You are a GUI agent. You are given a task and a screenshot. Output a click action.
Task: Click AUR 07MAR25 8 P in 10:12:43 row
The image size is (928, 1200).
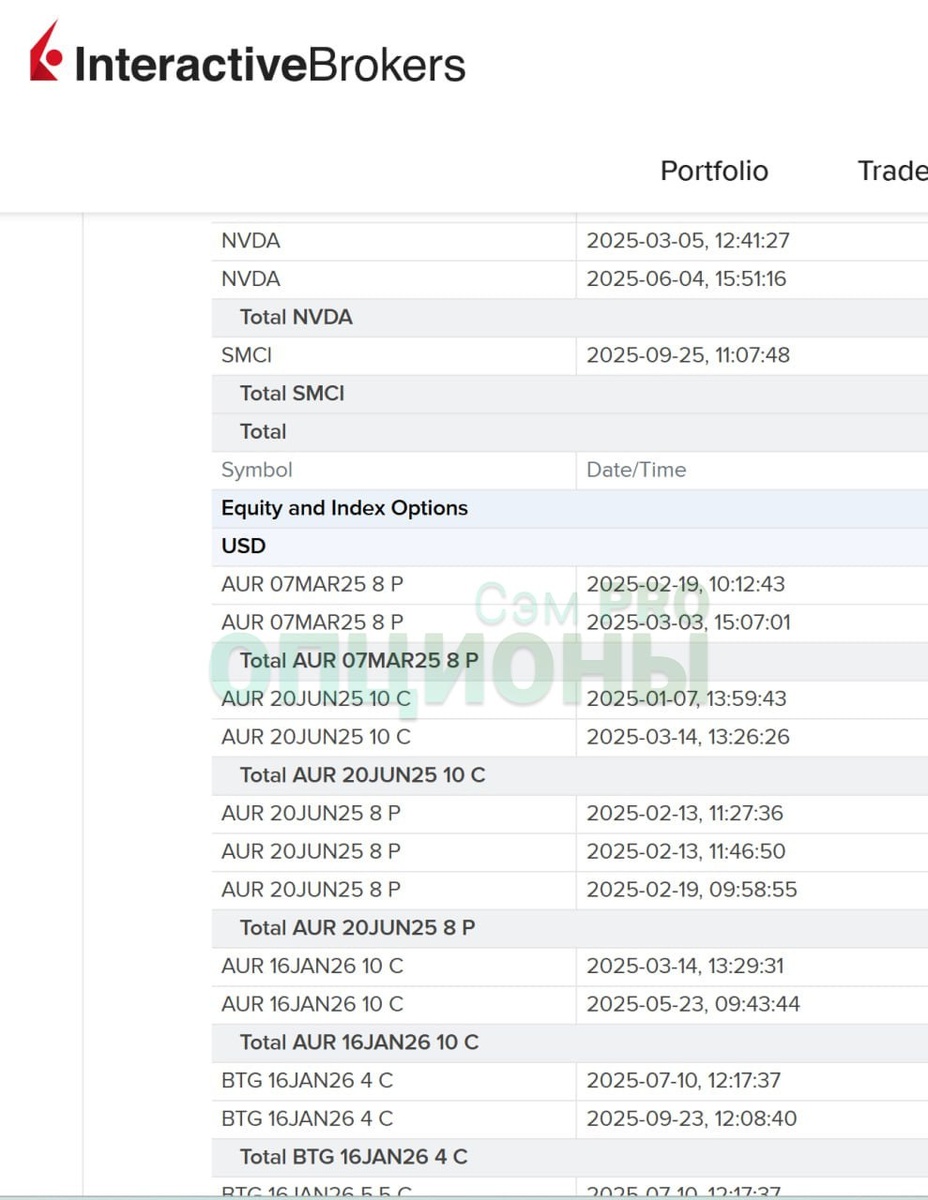pos(312,584)
